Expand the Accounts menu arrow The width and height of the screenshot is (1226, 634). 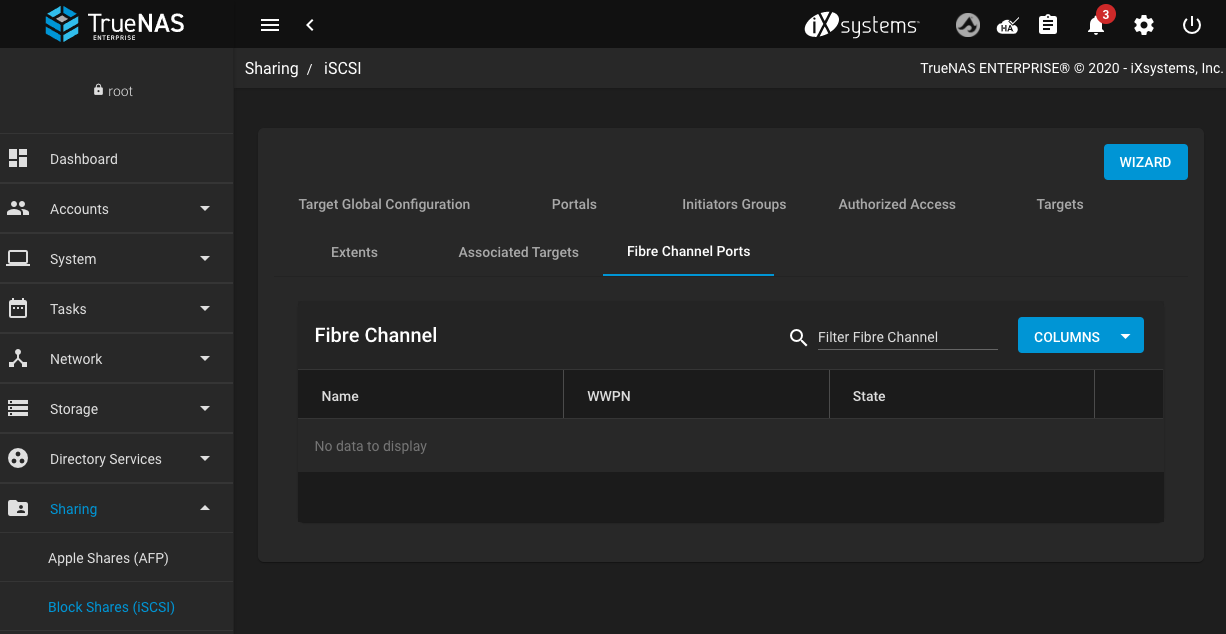pos(205,208)
